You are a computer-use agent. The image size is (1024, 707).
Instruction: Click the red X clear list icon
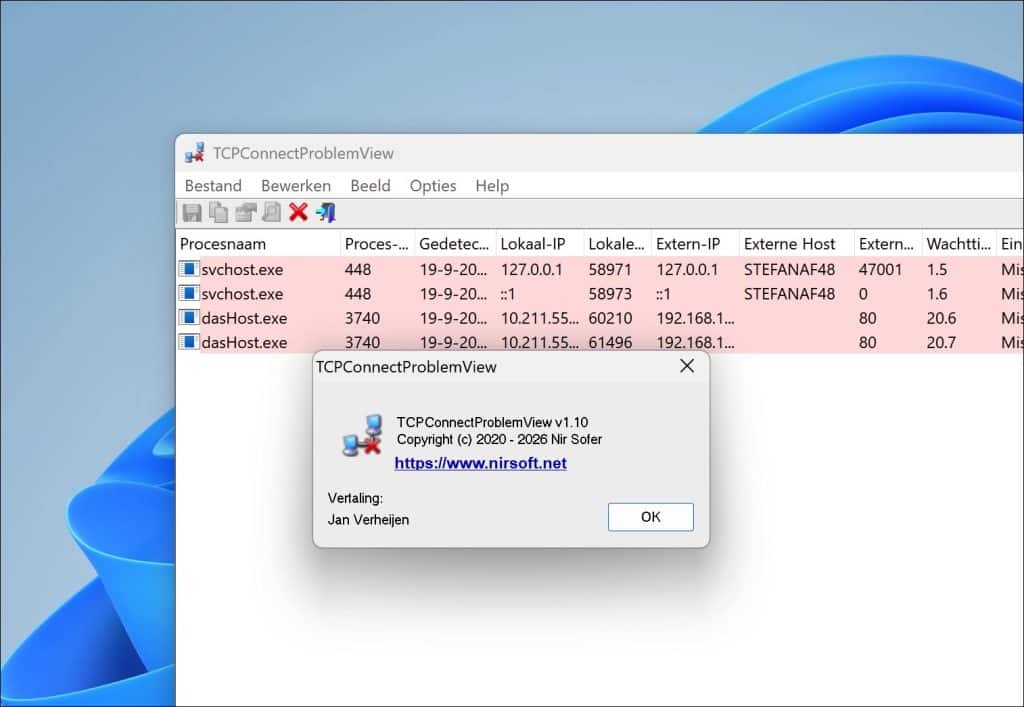(298, 212)
